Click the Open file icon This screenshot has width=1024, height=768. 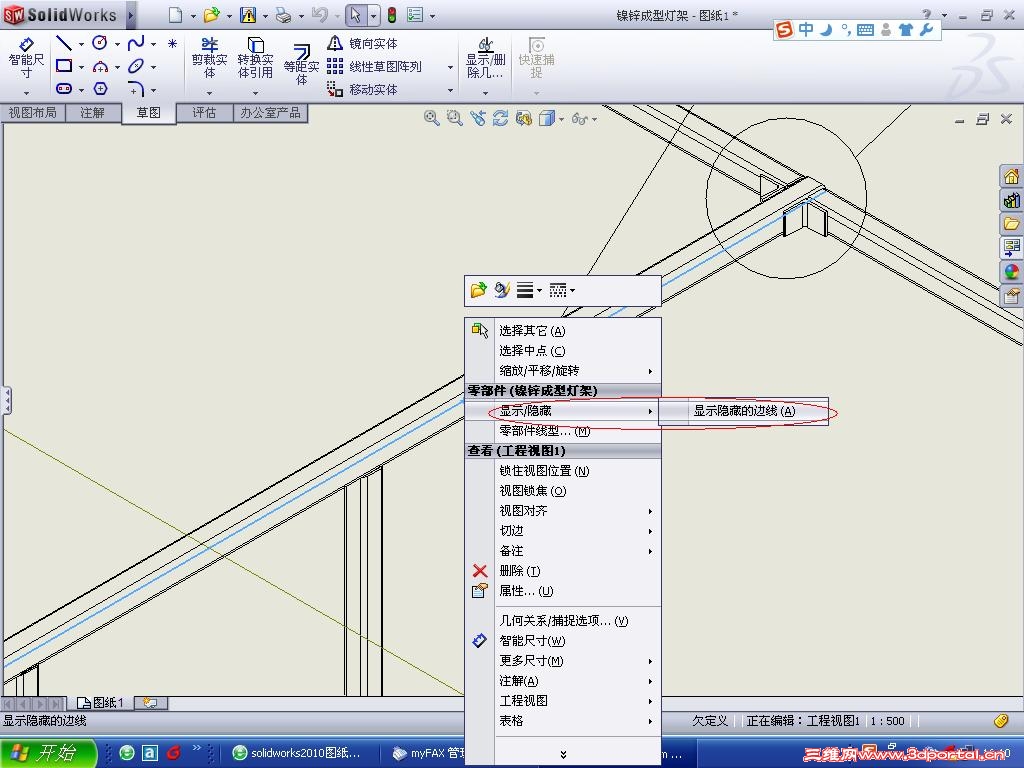coord(211,15)
